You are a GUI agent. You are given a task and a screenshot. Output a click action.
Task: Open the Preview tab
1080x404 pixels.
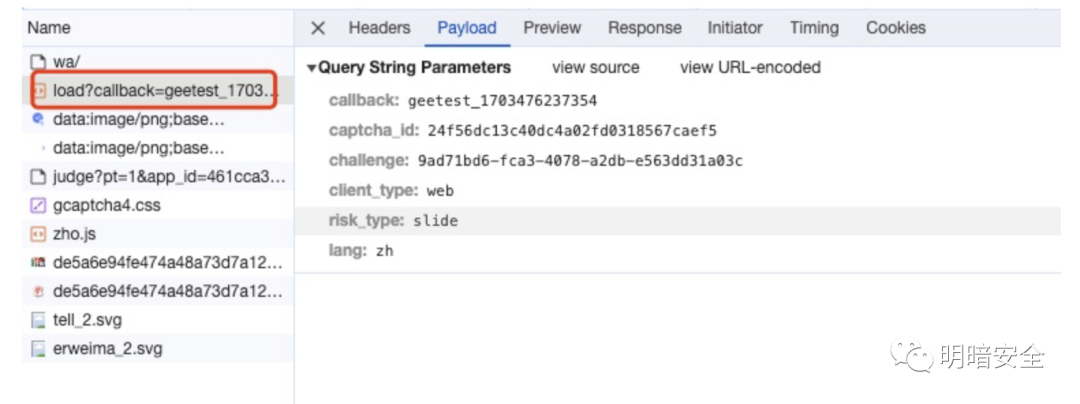coord(552,28)
